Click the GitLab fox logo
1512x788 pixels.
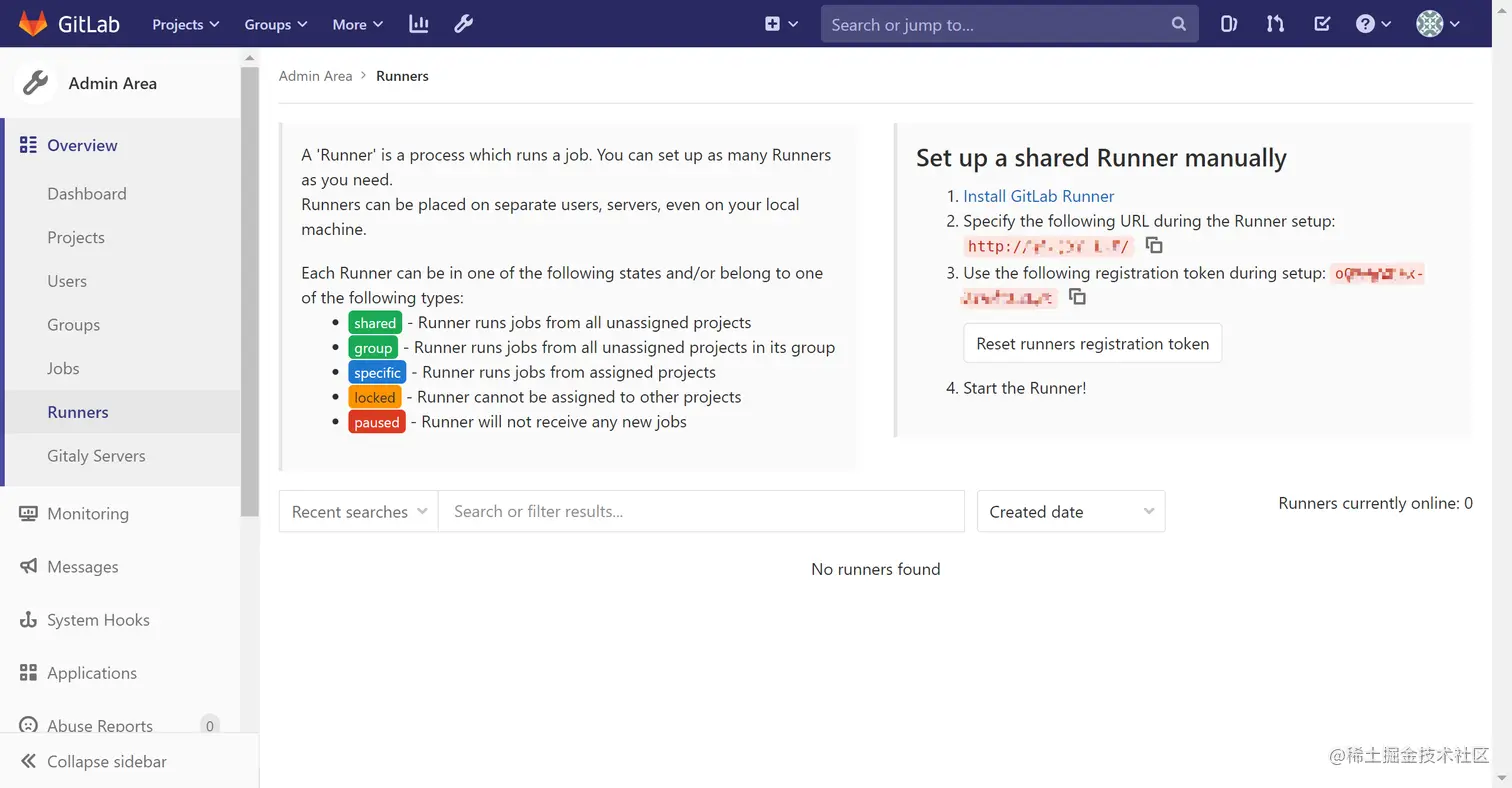34,24
